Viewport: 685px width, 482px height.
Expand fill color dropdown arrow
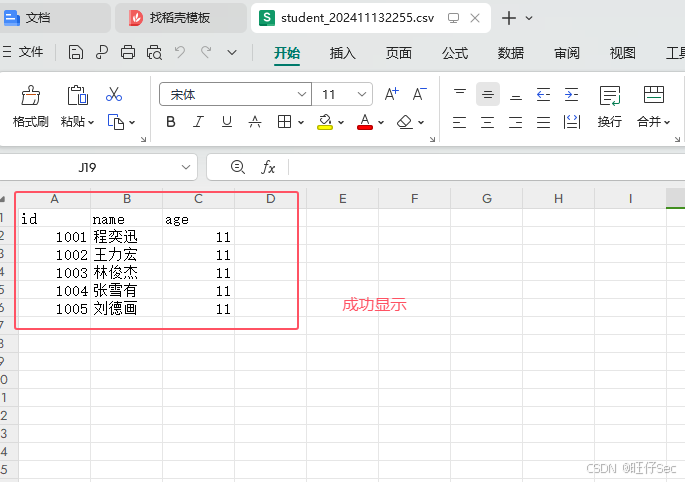(341, 122)
